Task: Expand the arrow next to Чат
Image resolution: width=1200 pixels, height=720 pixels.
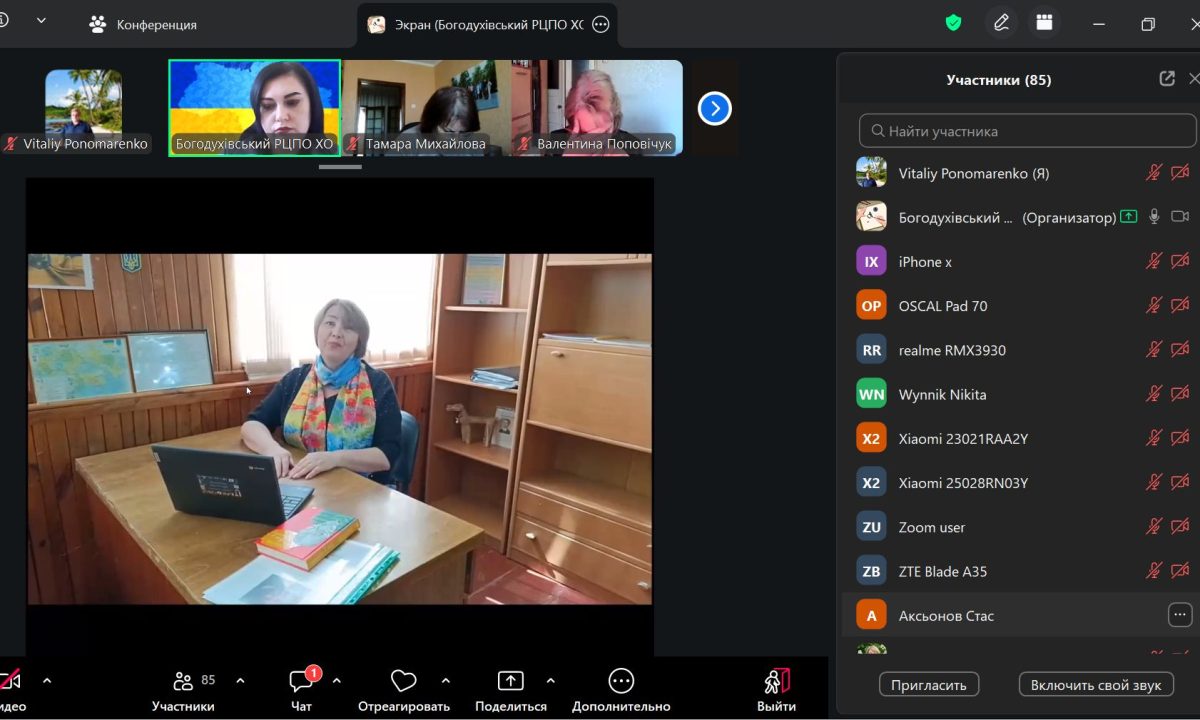Action: (x=337, y=681)
